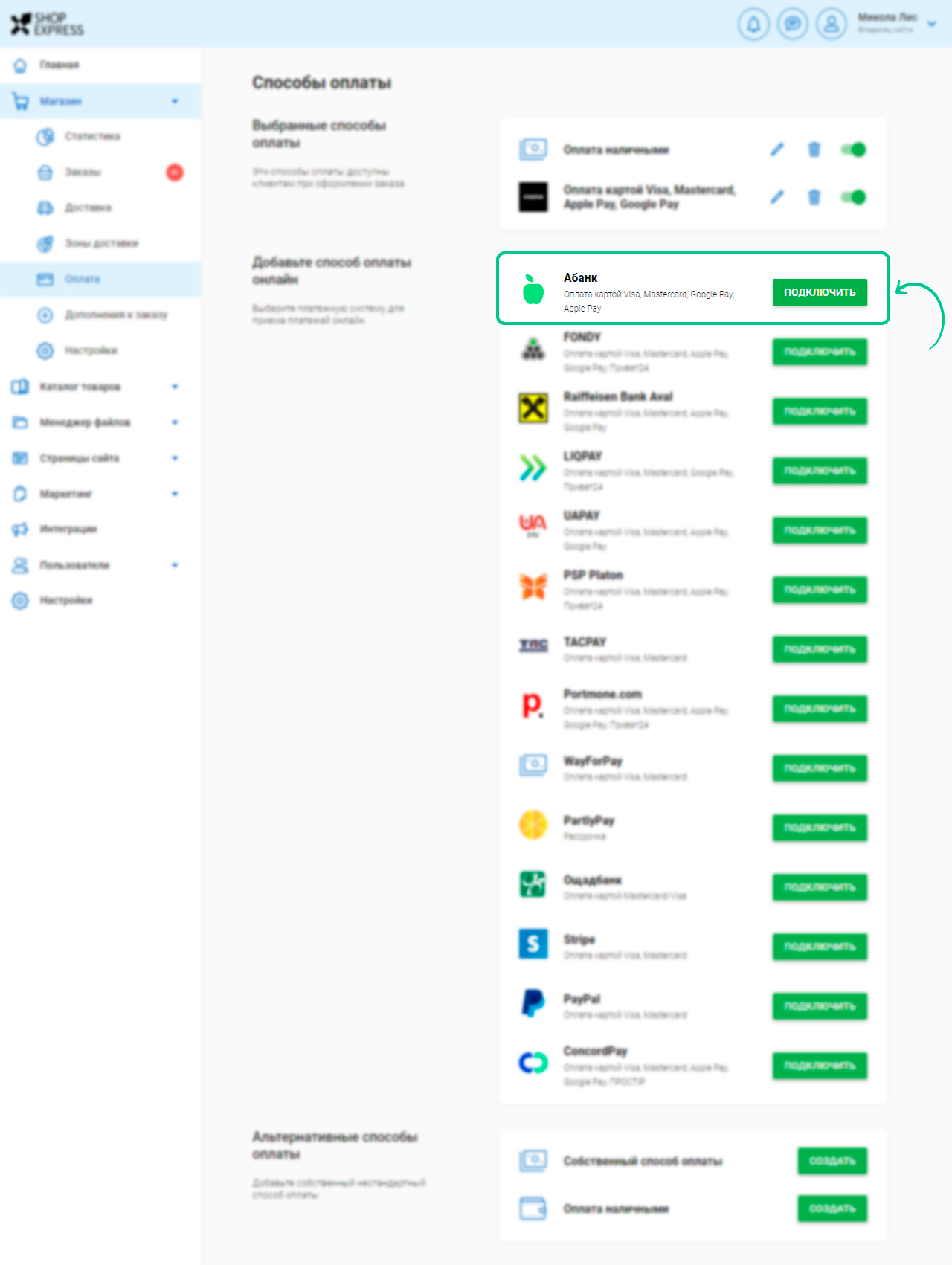This screenshot has width=952, height=1265.
Task: Click the Shop Express logo
Action: [x=47, y=24]
